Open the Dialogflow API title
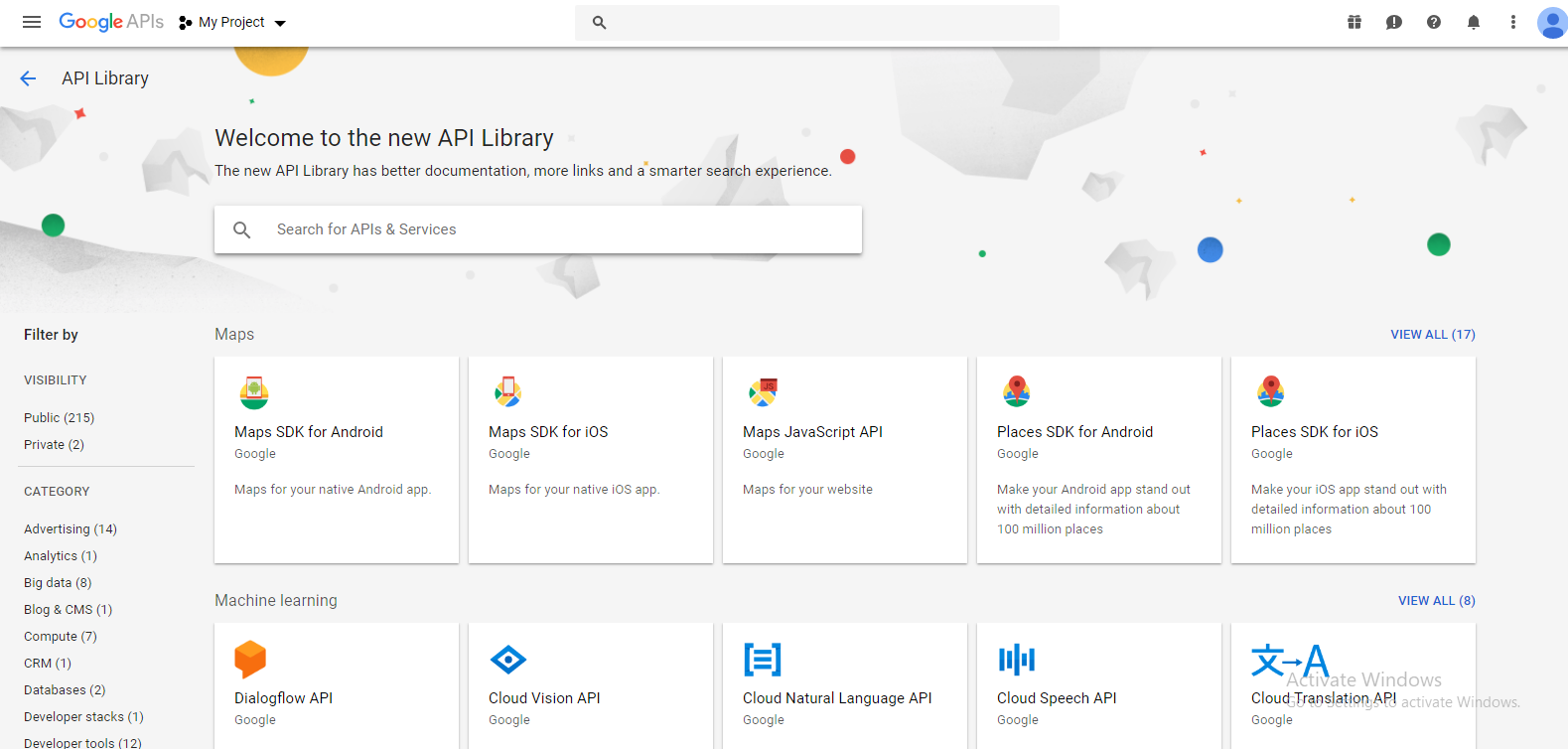1568x749 pixels. pos(283,698)
